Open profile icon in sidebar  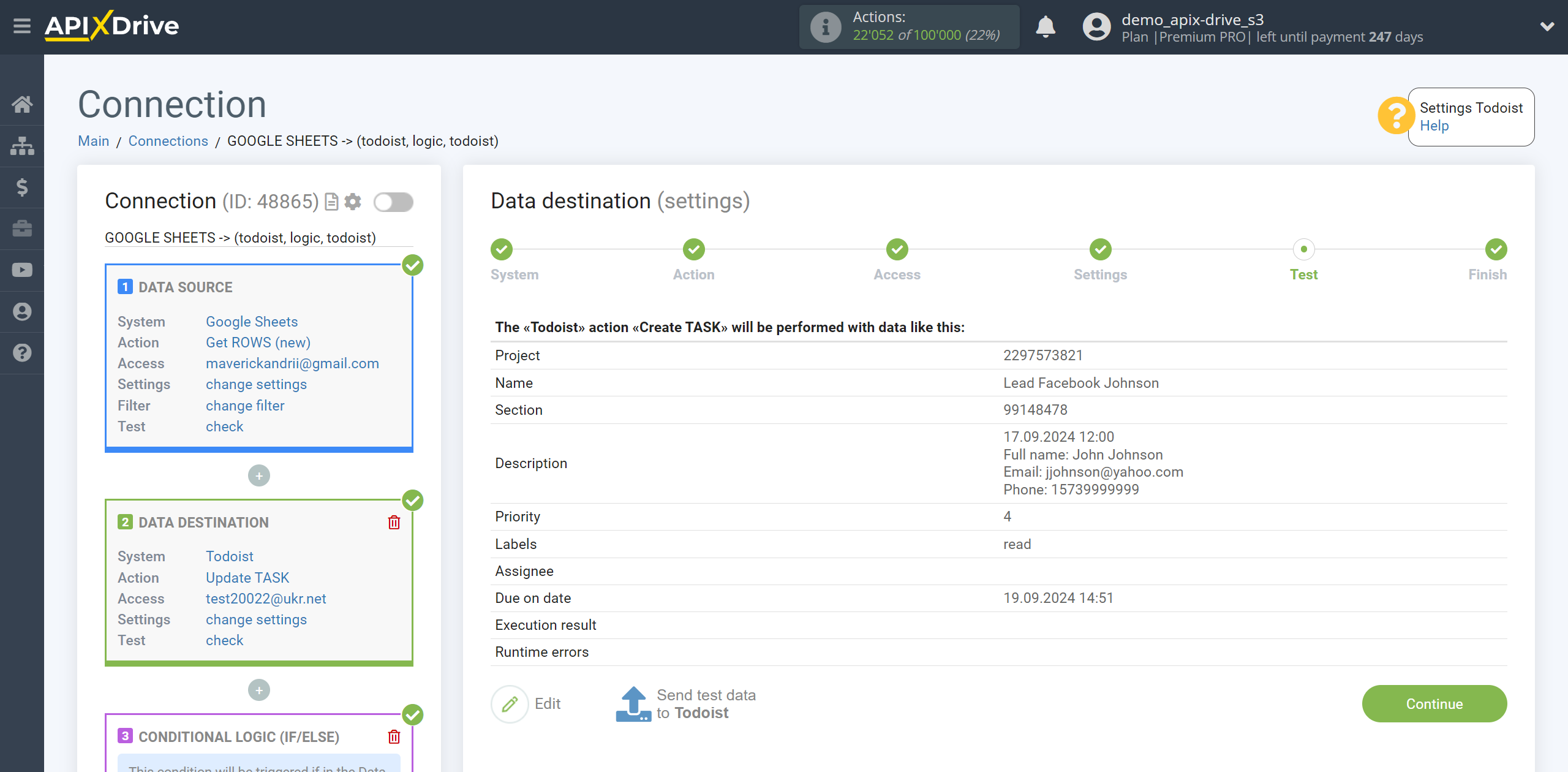(x=22, y=311)
